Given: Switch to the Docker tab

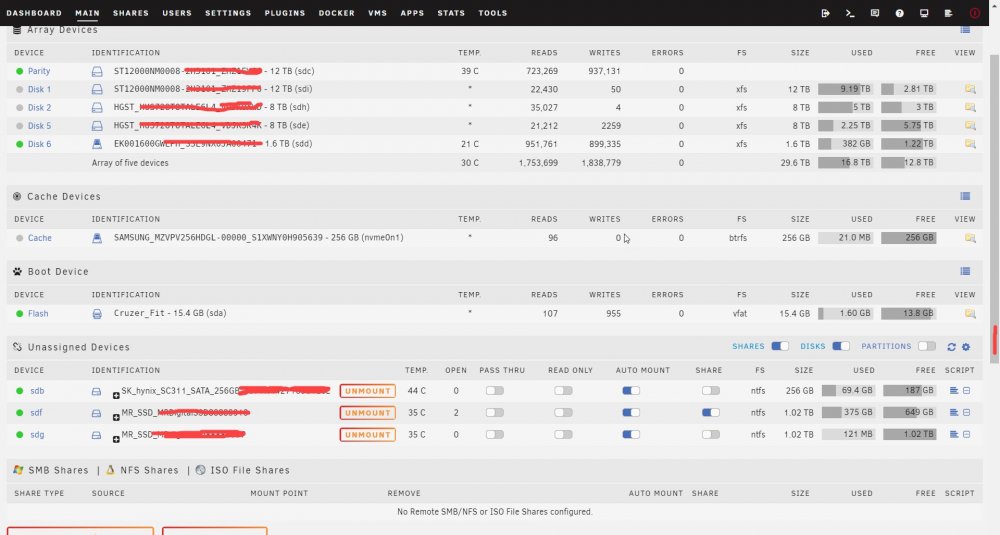Looking at the screenshot, I should pos(336,13).
